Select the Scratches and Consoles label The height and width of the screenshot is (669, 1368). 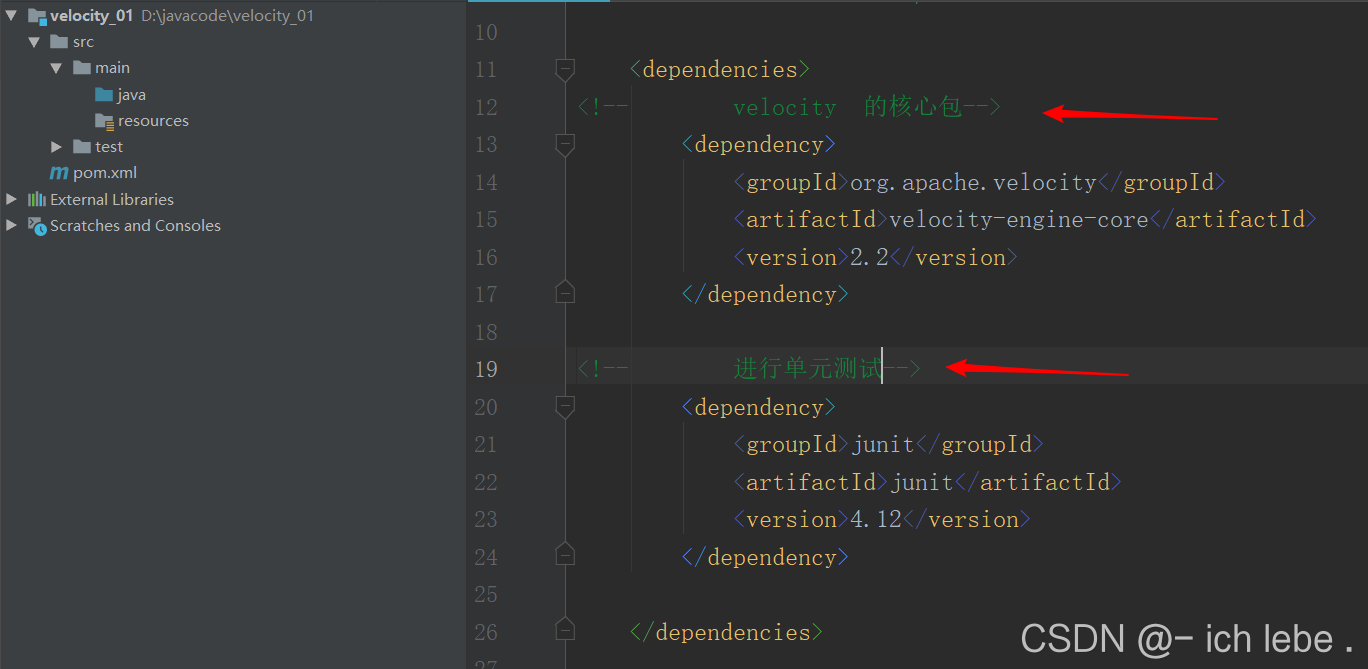click(136, 225)
